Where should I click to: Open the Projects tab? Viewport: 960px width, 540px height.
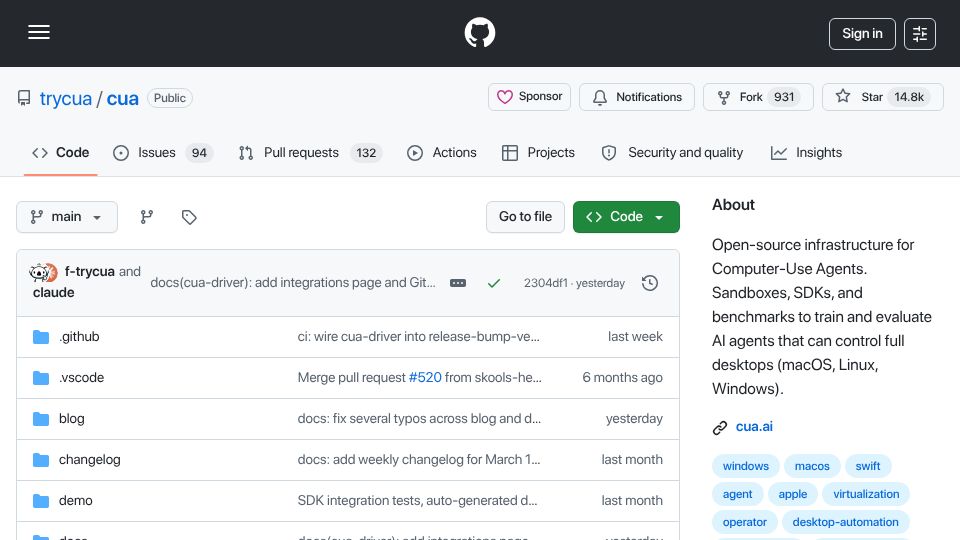538,152
